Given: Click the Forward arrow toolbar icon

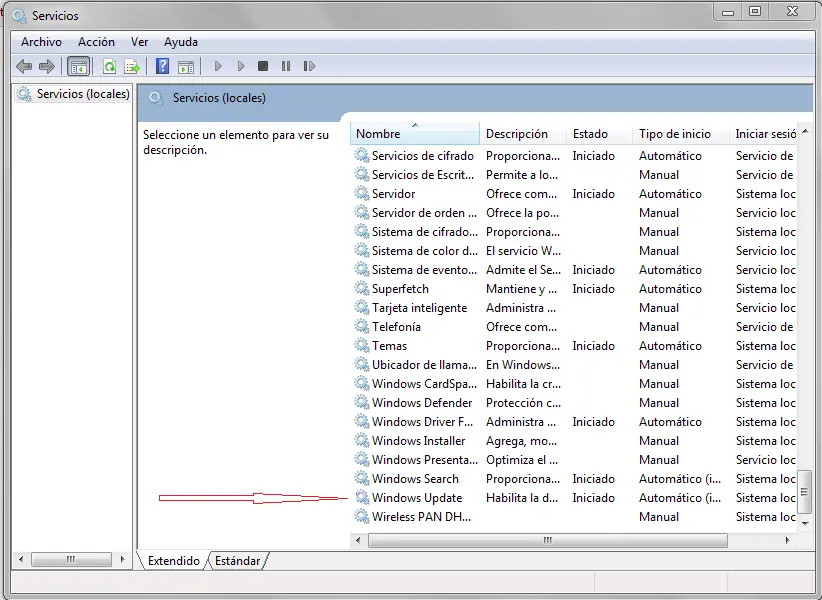Looking at the screenshot, I should [x=47, y=66].
